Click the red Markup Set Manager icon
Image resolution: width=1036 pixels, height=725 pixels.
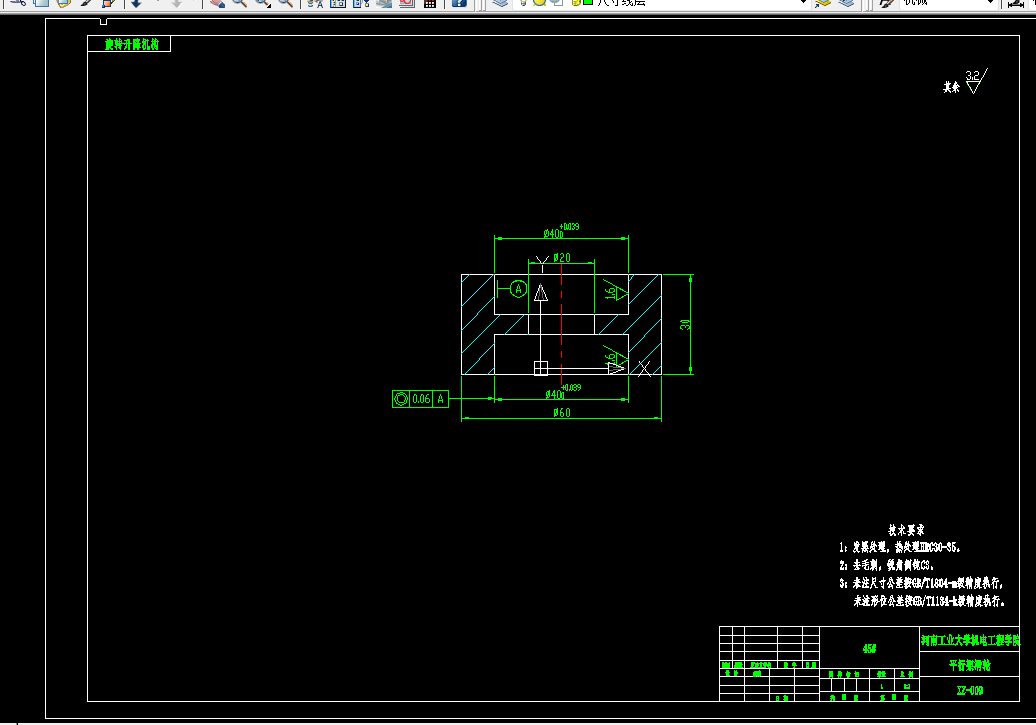(407, 3)
